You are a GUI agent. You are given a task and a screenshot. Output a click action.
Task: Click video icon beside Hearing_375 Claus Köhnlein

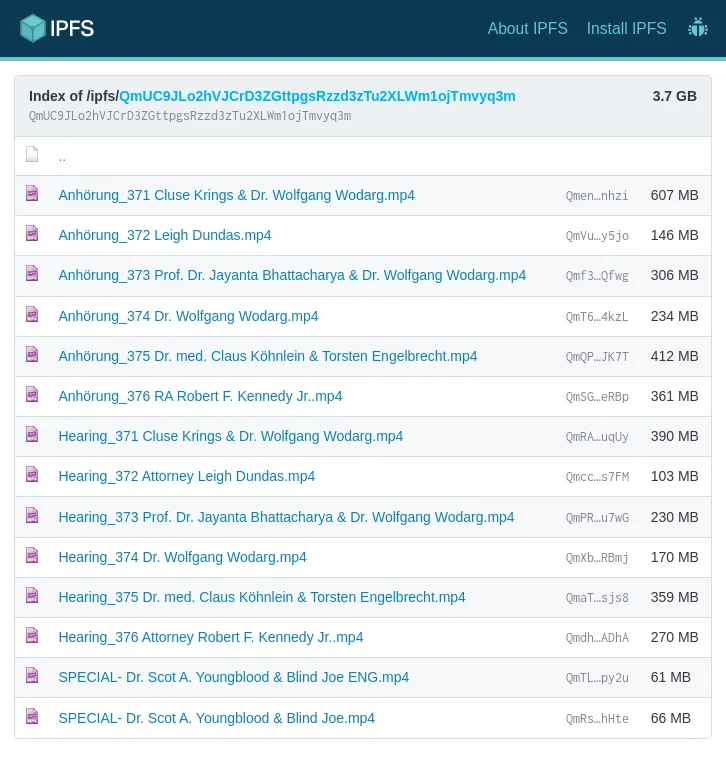(32, 595)
